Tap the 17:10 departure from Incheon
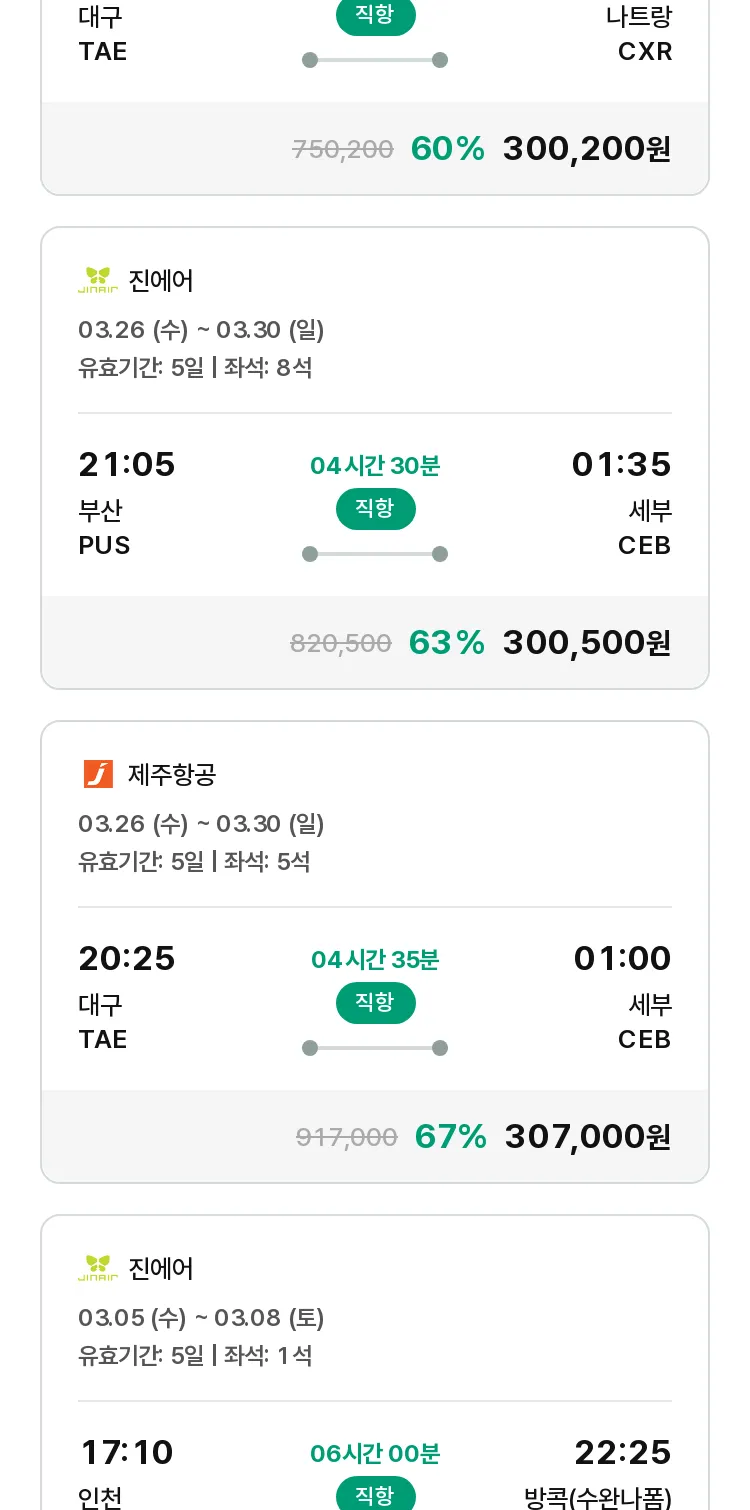750x1510 pixels. pos(126,1452)
